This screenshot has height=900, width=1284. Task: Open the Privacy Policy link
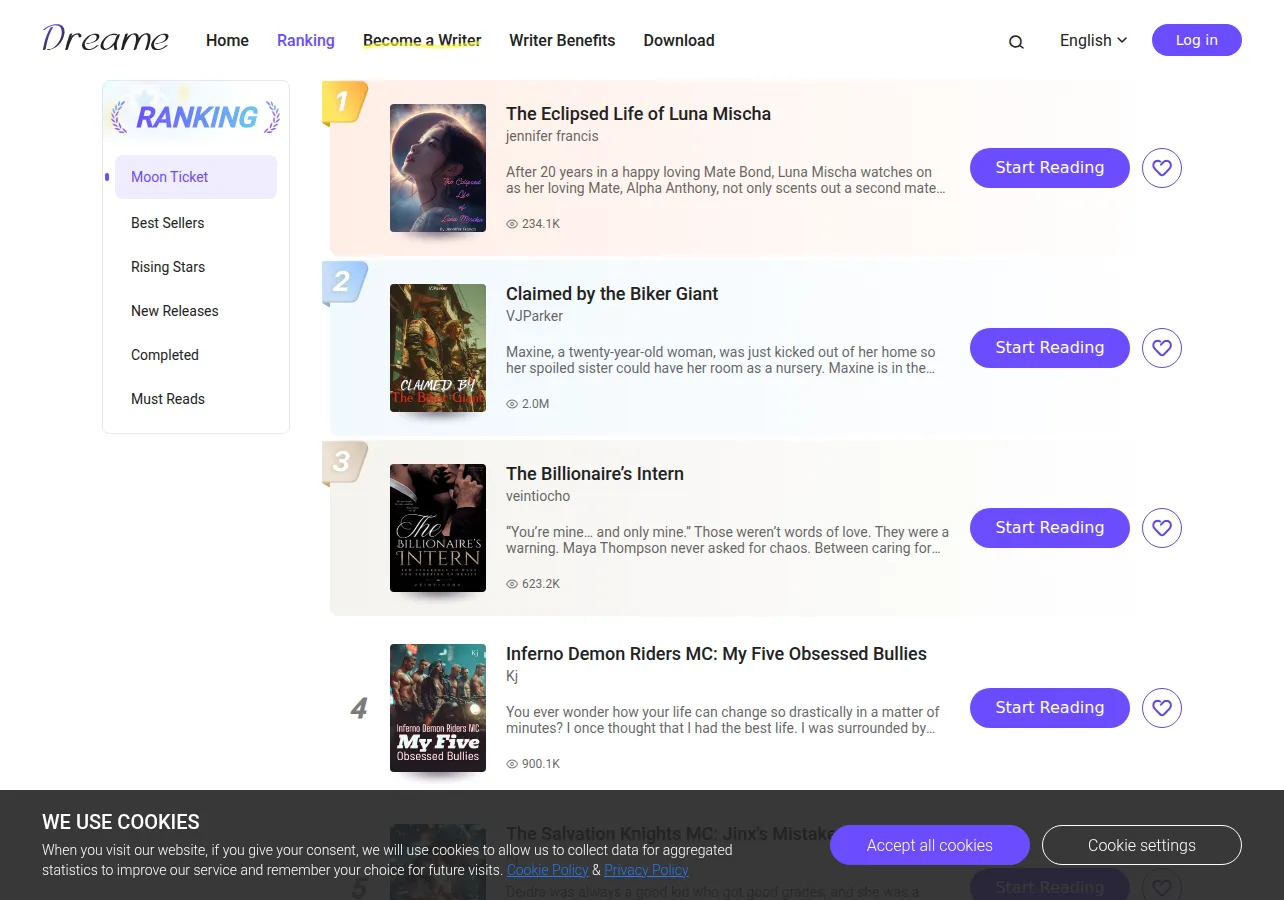(x=646, y=870)
